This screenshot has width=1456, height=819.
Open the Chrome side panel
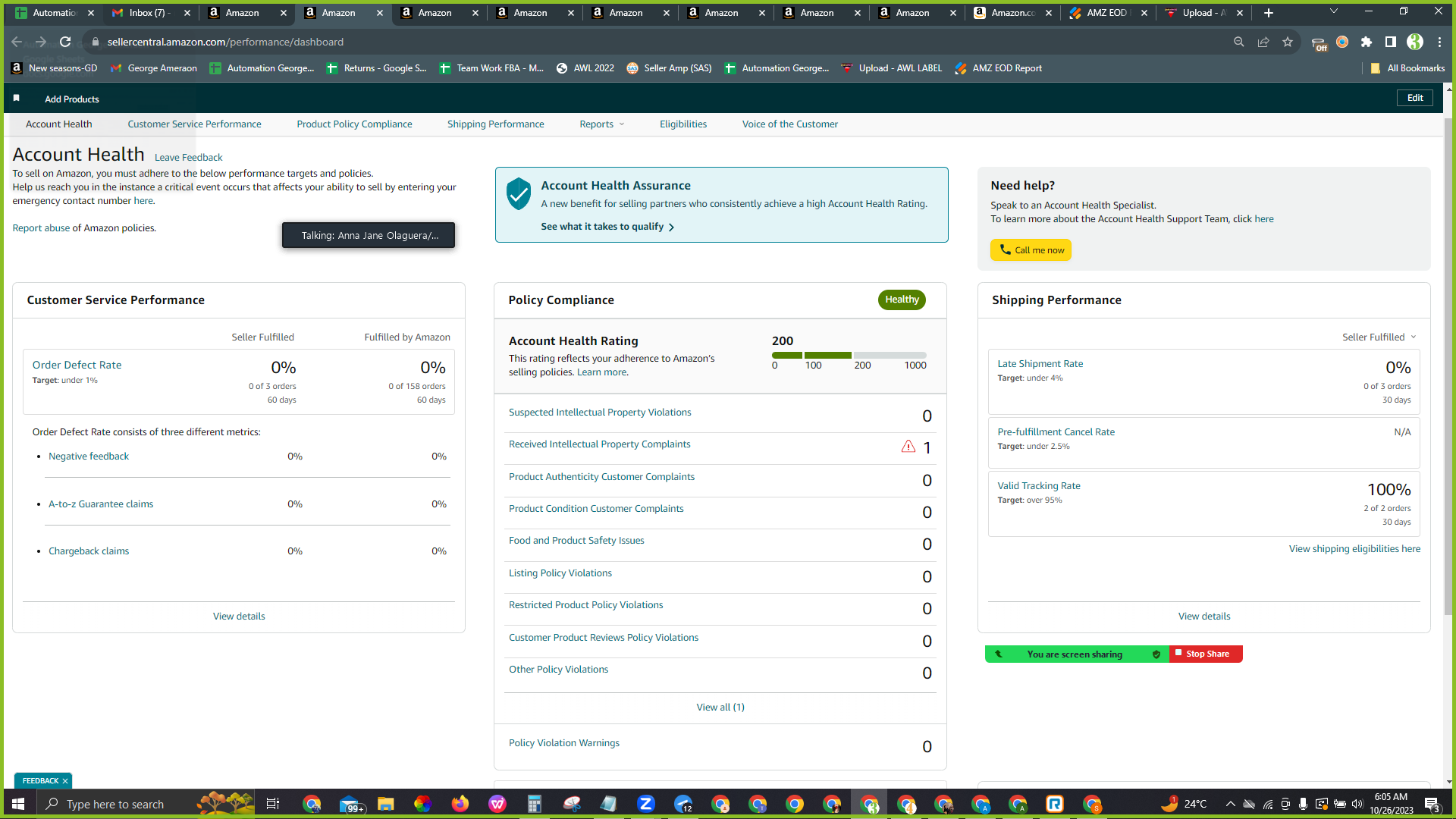[x=1391, y=42]
